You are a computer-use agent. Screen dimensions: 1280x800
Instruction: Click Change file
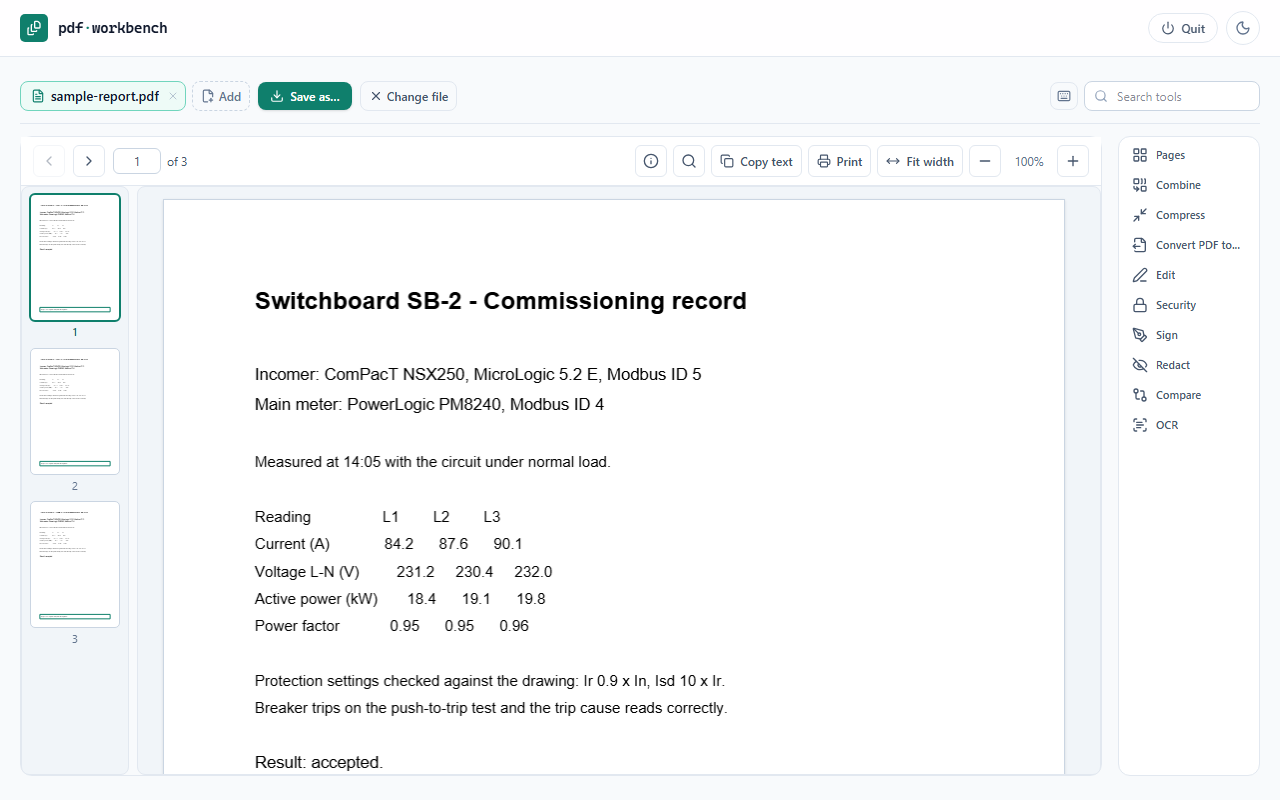pos(409,96)
